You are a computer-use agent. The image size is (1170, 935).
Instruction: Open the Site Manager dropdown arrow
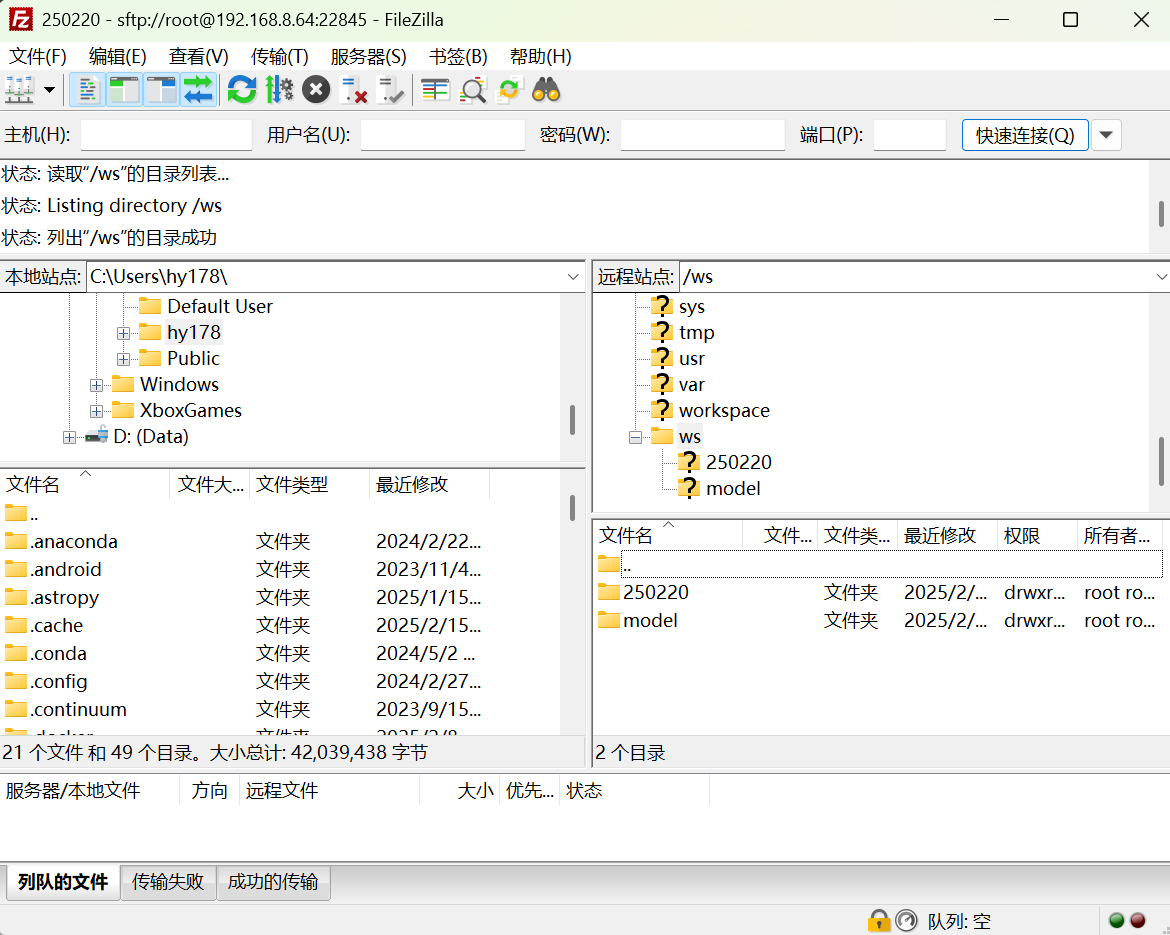click(x=48, y=90)
